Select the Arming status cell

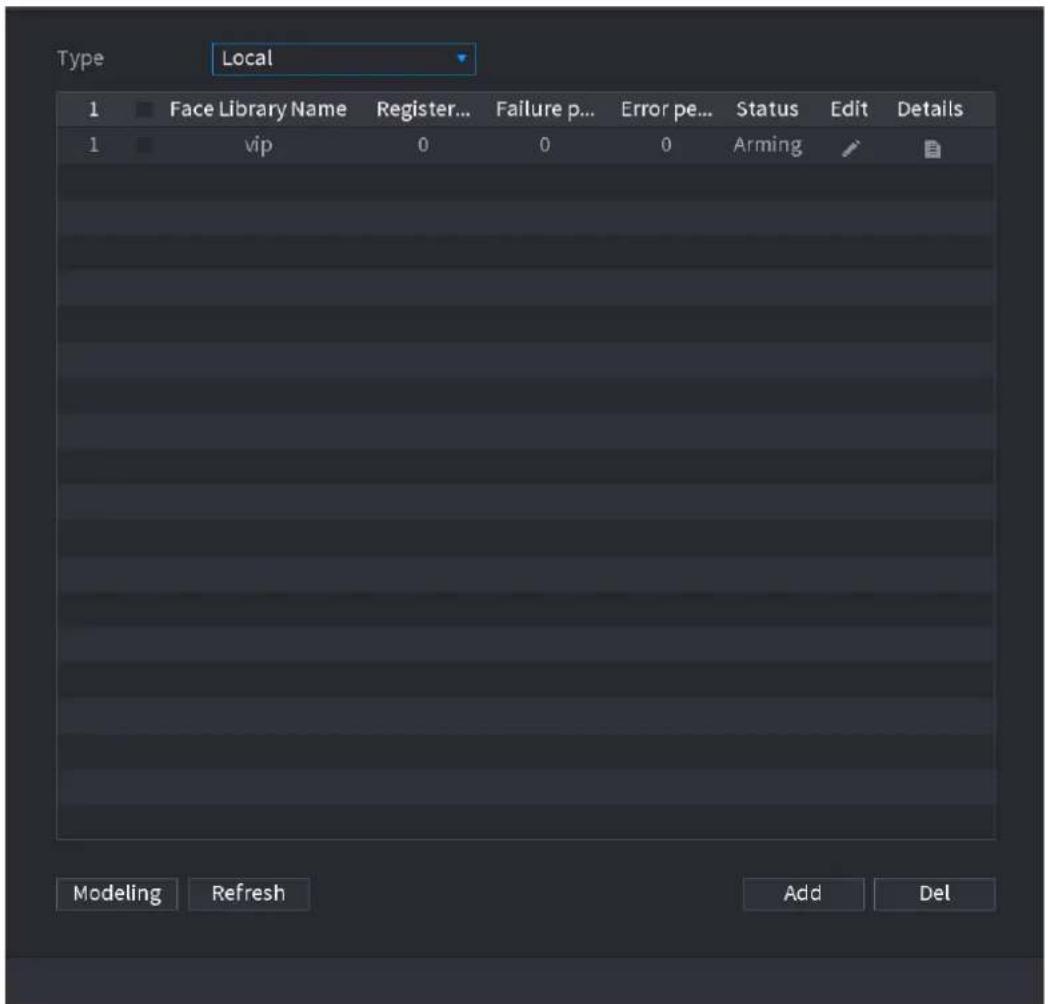pos(767,145)
